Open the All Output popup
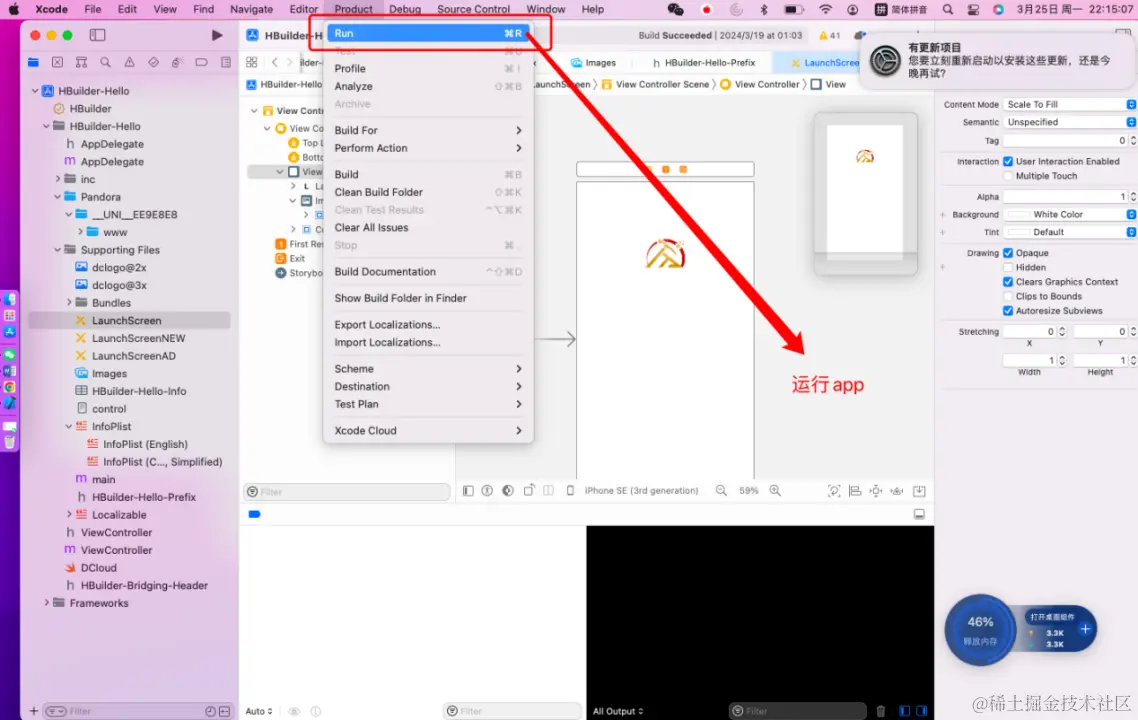The width and height of the screenshot is (1138, 720). click(x=618, y=711)
